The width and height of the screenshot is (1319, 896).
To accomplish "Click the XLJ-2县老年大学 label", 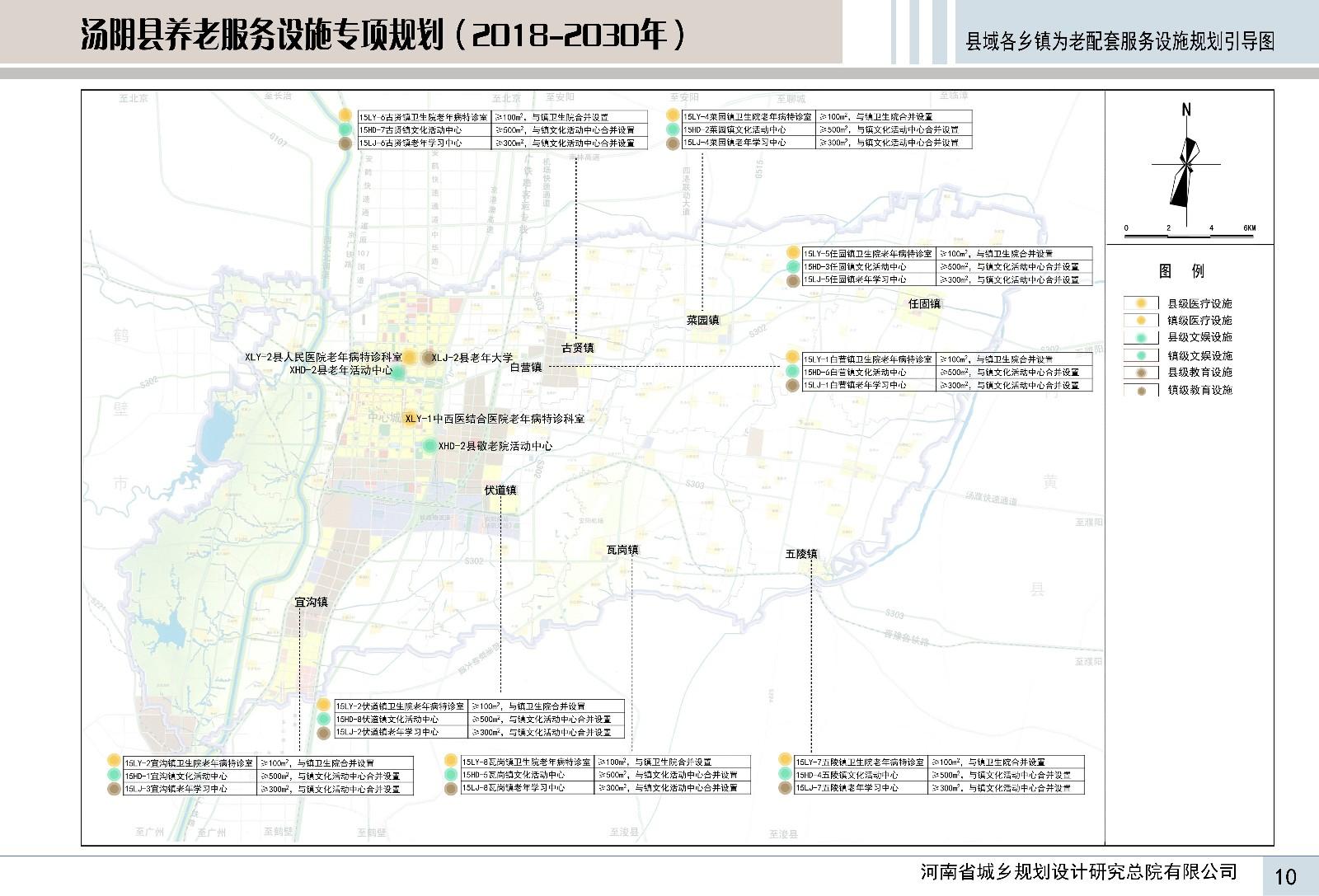I will 472,358.
